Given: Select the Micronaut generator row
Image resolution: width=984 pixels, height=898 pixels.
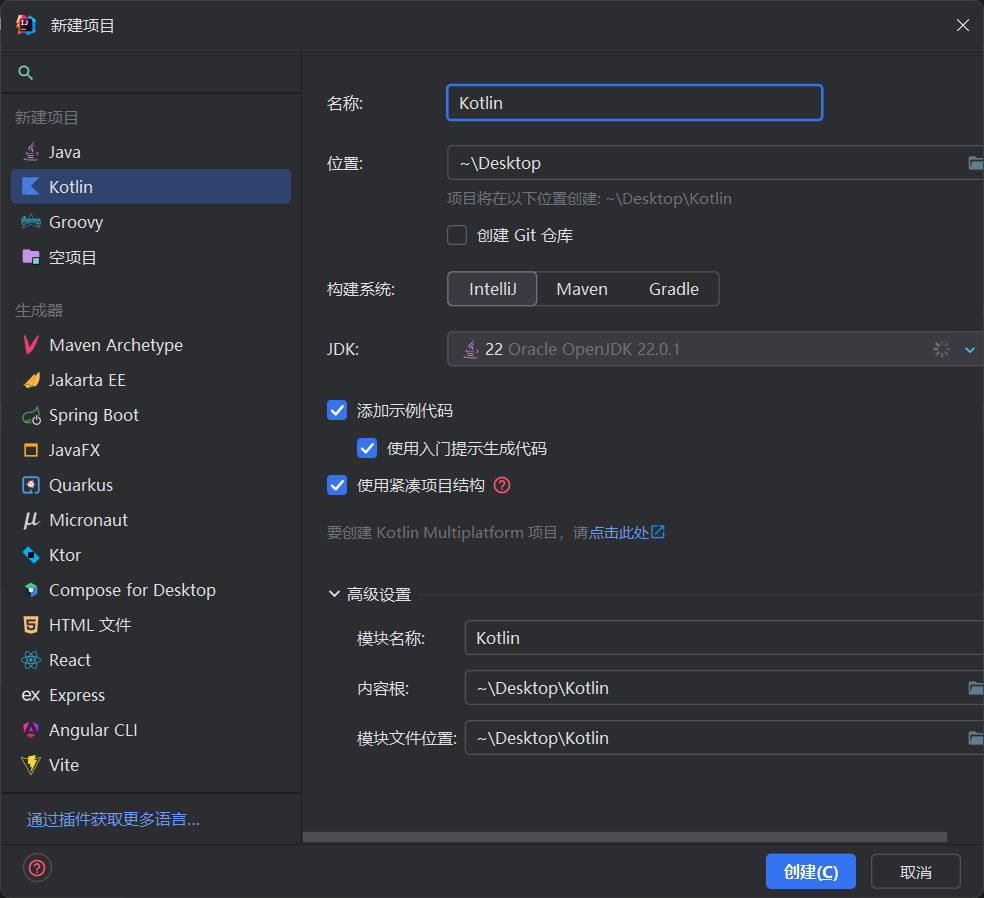Looking at the screenshot, I should (x=151, y=520).
